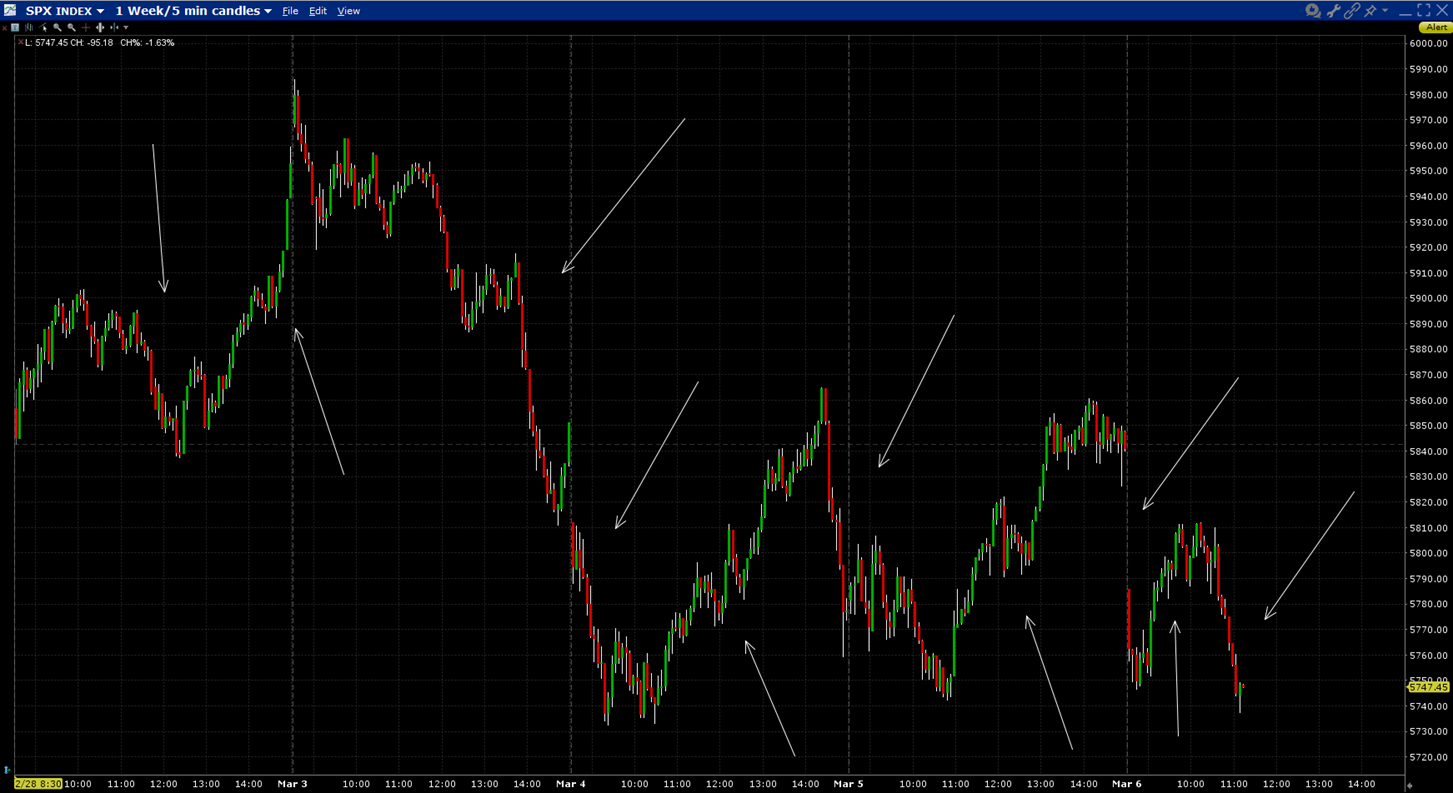Open the File menu
1453x793 pixels.
[290, 11]
